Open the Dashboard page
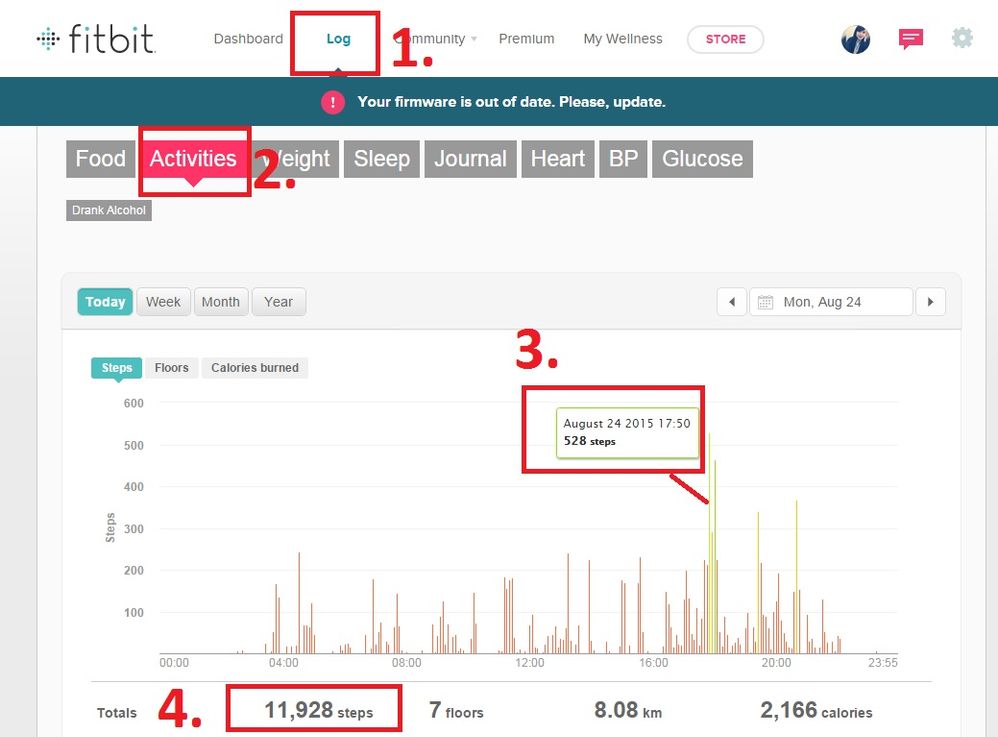Image resolution: width=998 pixels, height=737 pixels. point(248,39)
